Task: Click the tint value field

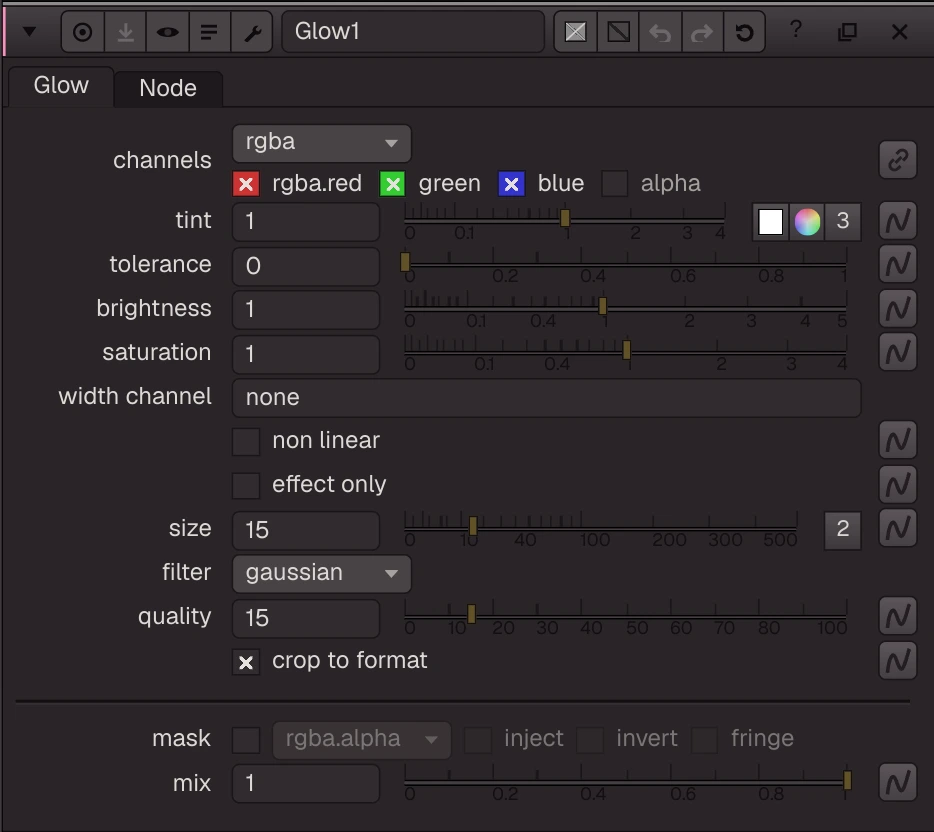Action: coord(306,222)
